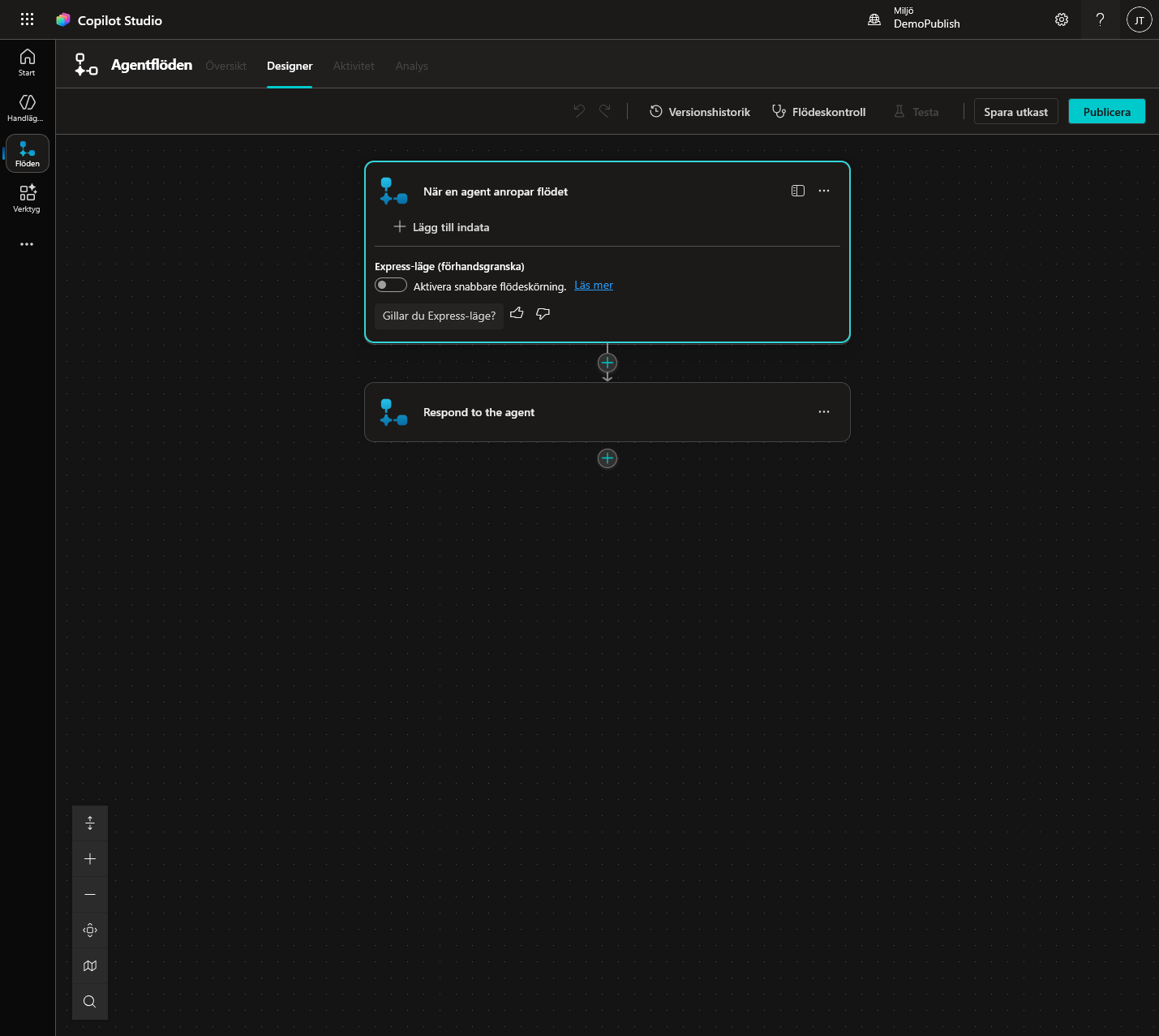Viewport: 1159px width, 1036px height.
Task: Click the thumbs down feedback icon
Action: 543,313
